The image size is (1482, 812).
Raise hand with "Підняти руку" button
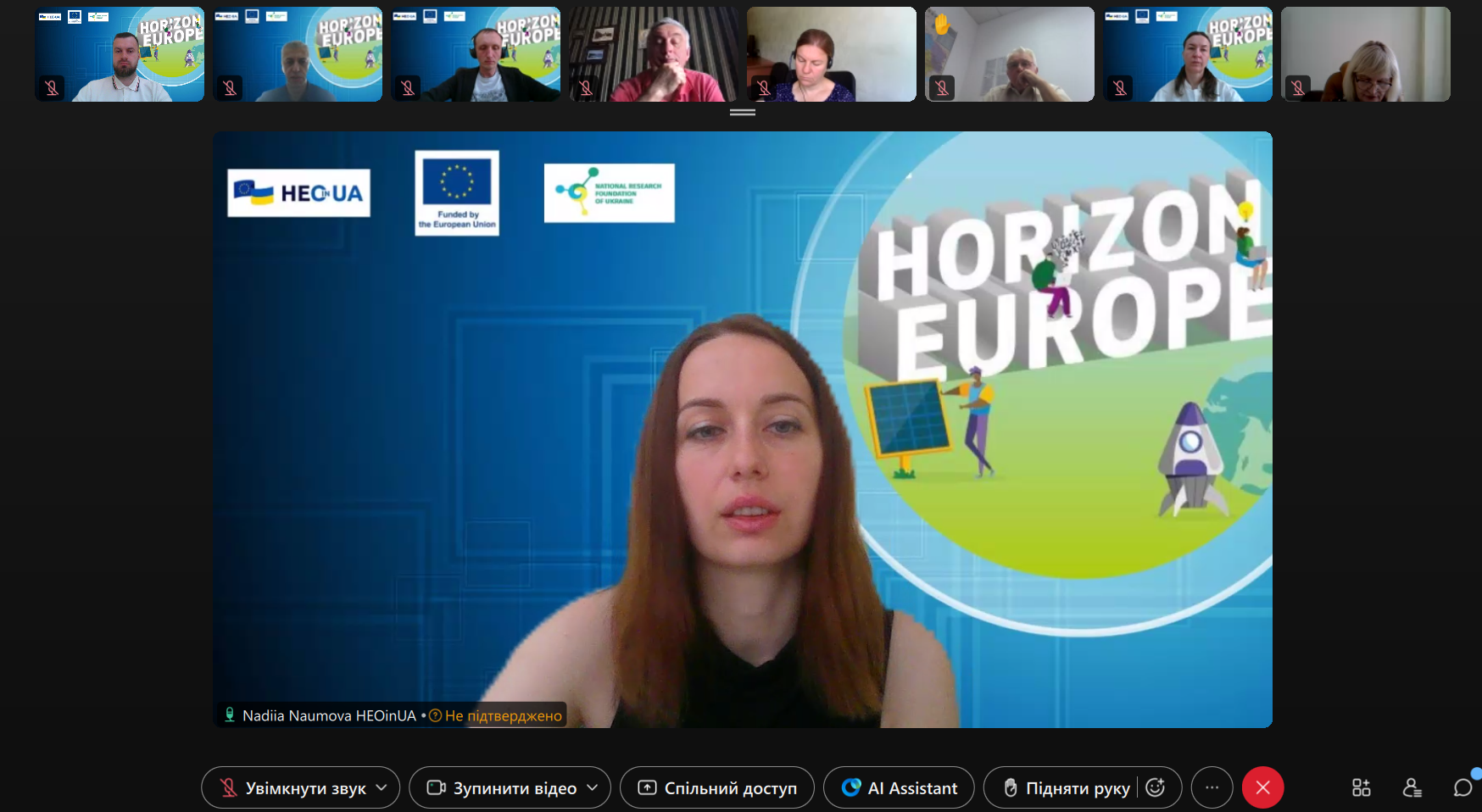(x=1066, y=788)
